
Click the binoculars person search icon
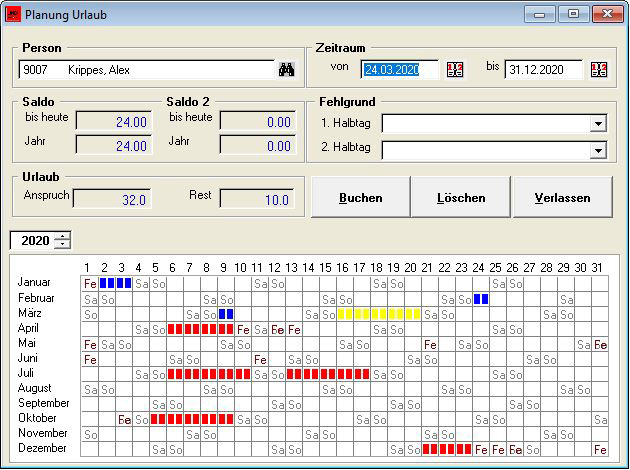click(286, 70)
